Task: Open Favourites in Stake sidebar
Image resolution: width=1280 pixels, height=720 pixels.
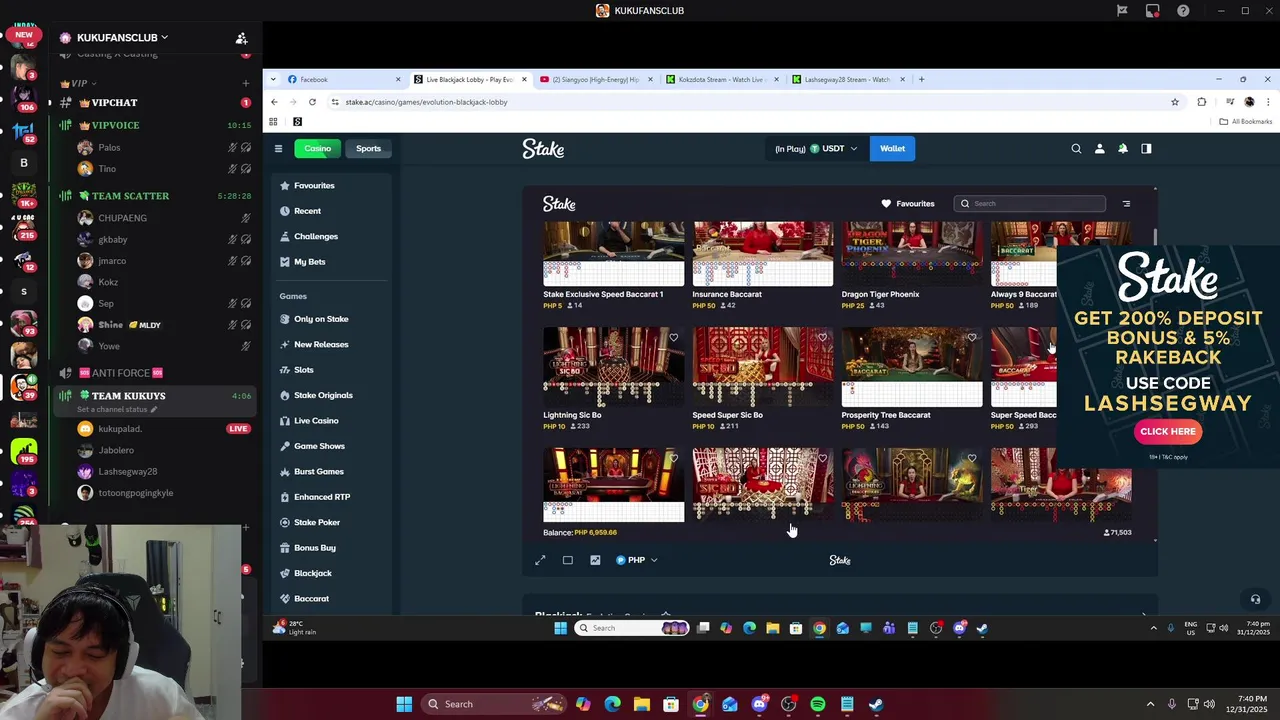Action: [x=314, y=185]
